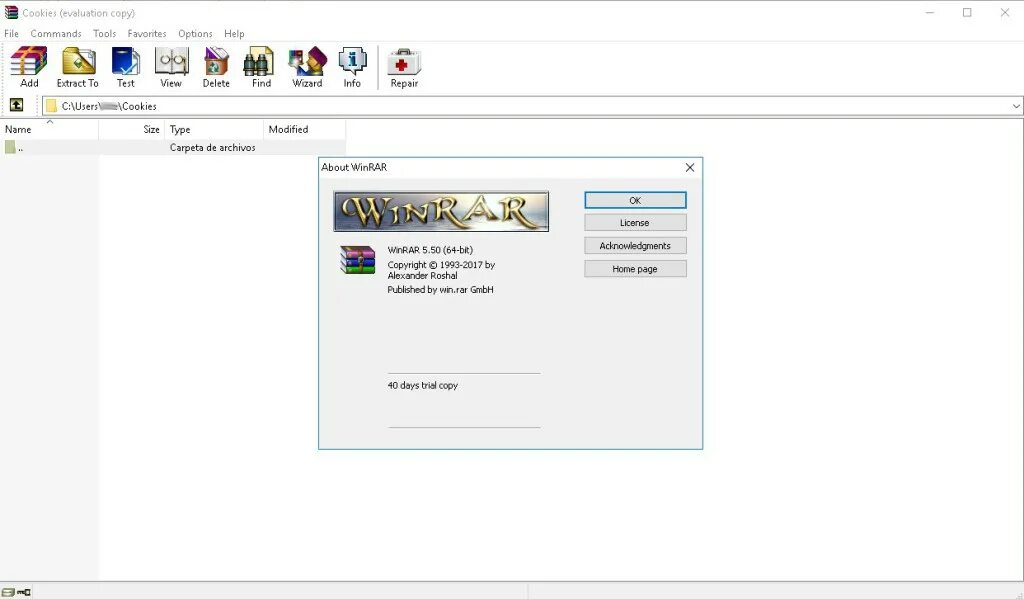Click the WinRAR app icon in title bar

coord(11,12)
